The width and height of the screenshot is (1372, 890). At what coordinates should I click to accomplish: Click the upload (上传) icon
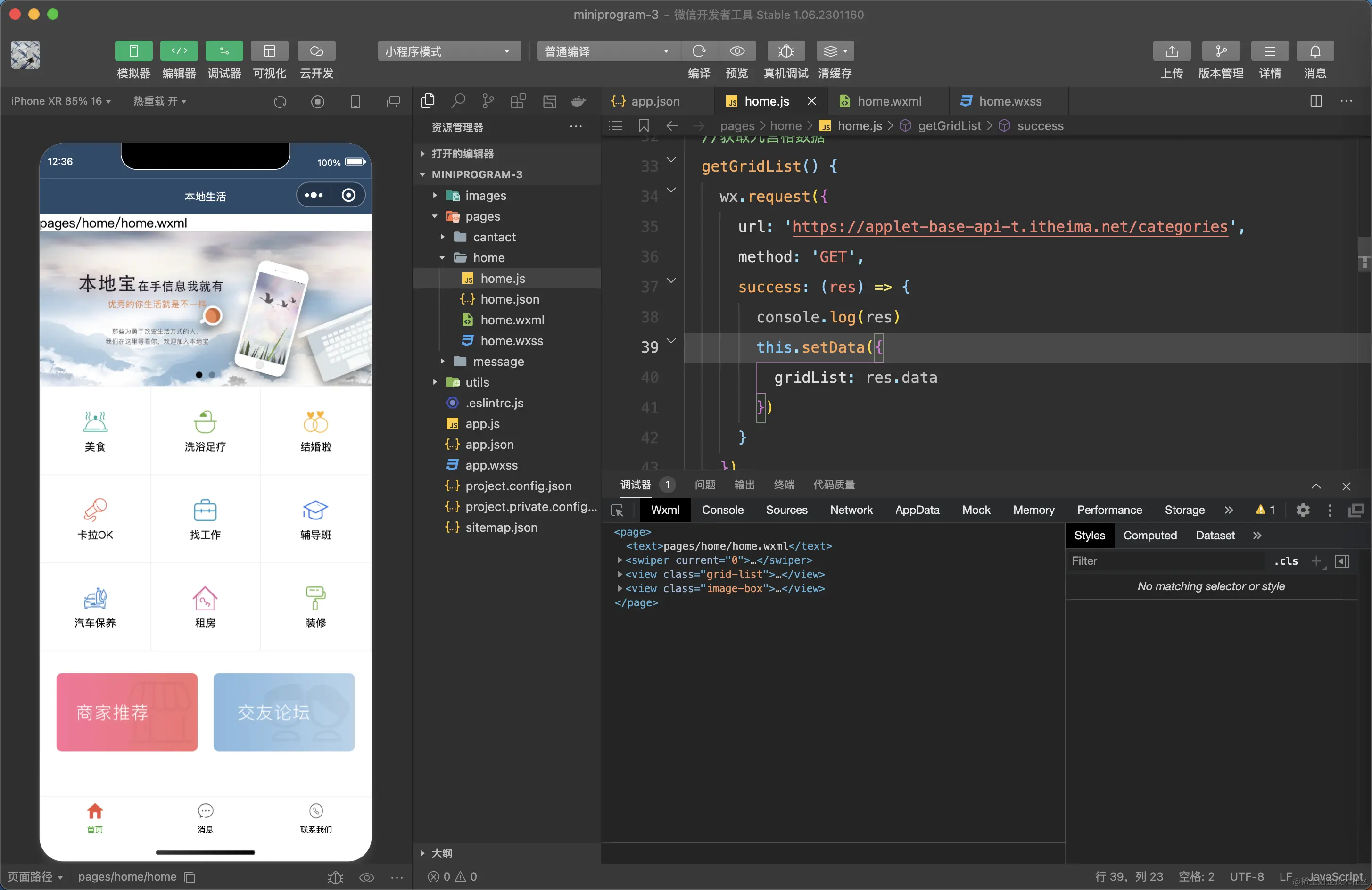click(x=1172, y=51)
